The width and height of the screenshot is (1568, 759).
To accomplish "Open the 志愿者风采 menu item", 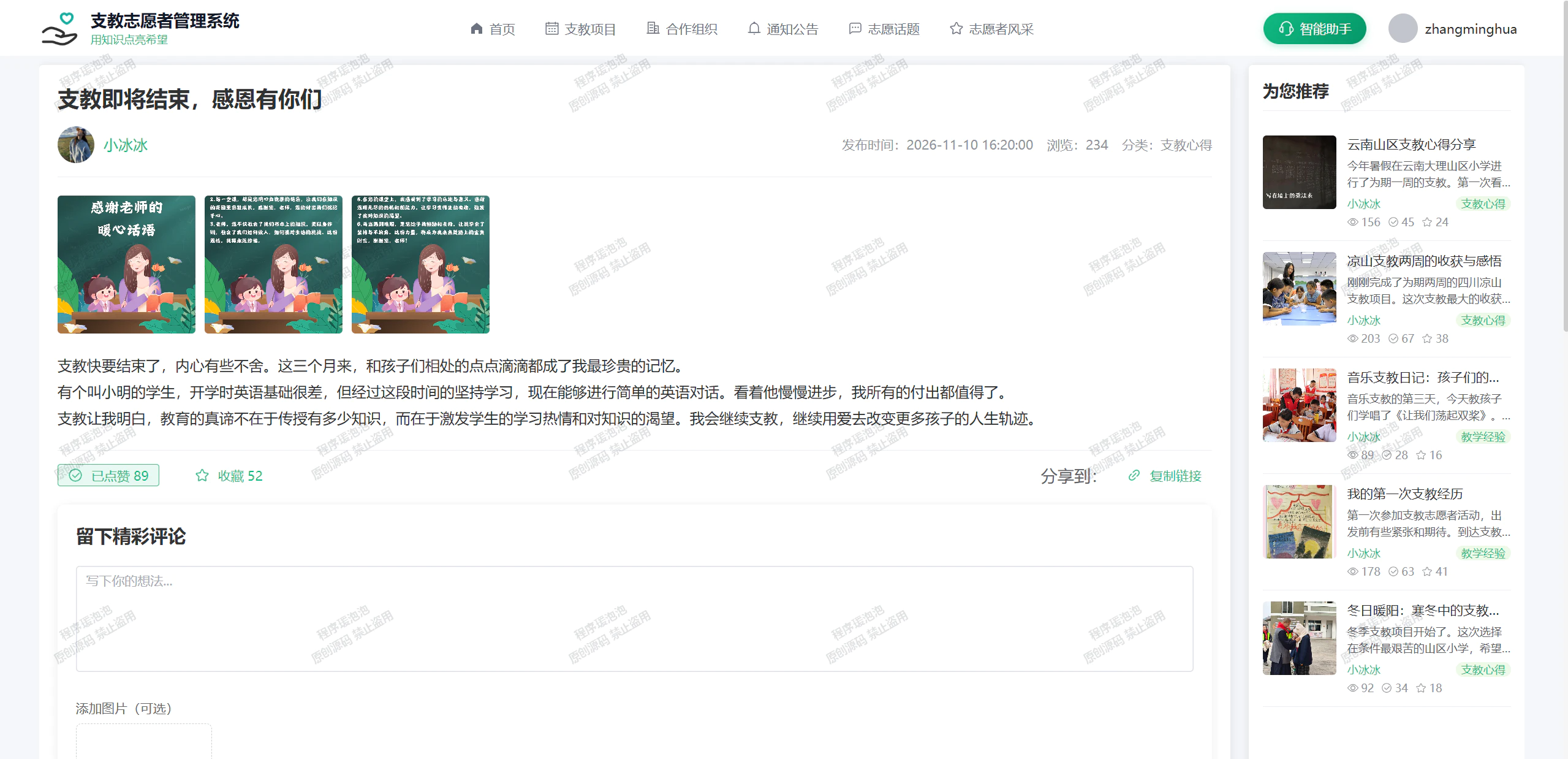I will coord(991,29).
